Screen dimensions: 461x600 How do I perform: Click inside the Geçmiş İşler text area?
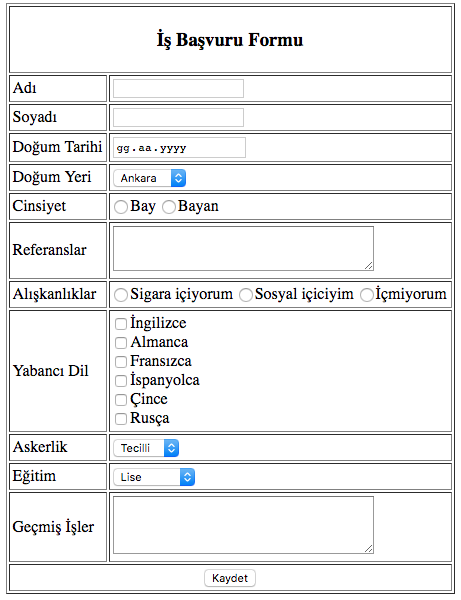click(x=243, y=525)
